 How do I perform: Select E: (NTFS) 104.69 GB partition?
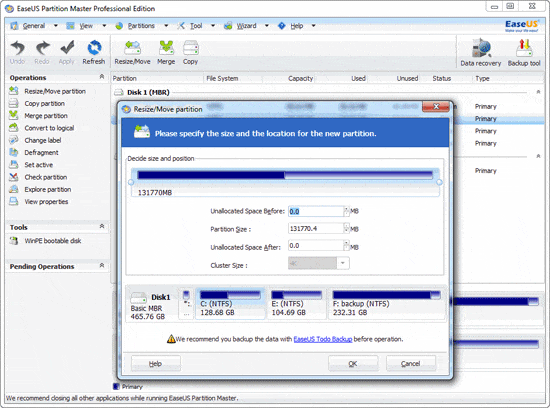[x=296, y=304]
